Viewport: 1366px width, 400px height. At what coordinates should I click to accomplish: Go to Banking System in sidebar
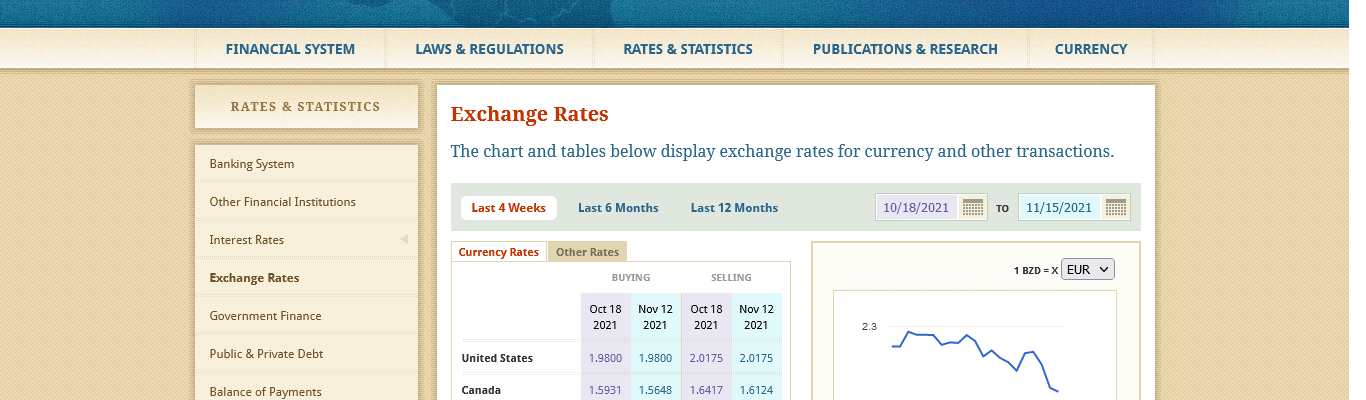[x=252, y=164]
